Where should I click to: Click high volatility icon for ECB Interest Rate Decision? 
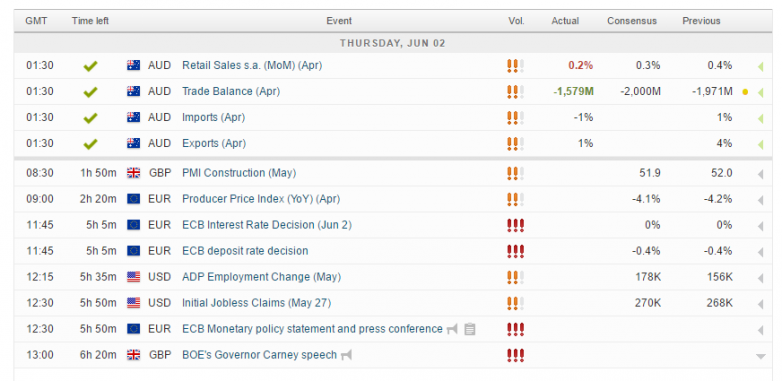[x=515, y=225]
